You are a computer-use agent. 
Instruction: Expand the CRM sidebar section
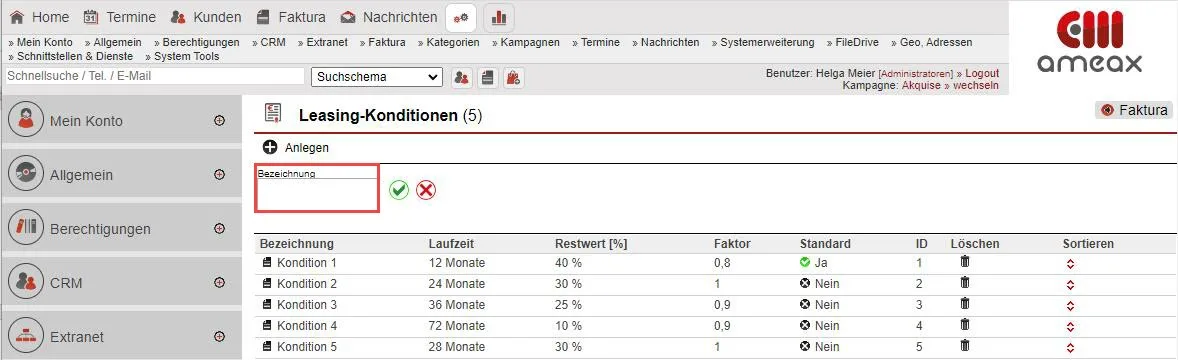tap(219, 283)
